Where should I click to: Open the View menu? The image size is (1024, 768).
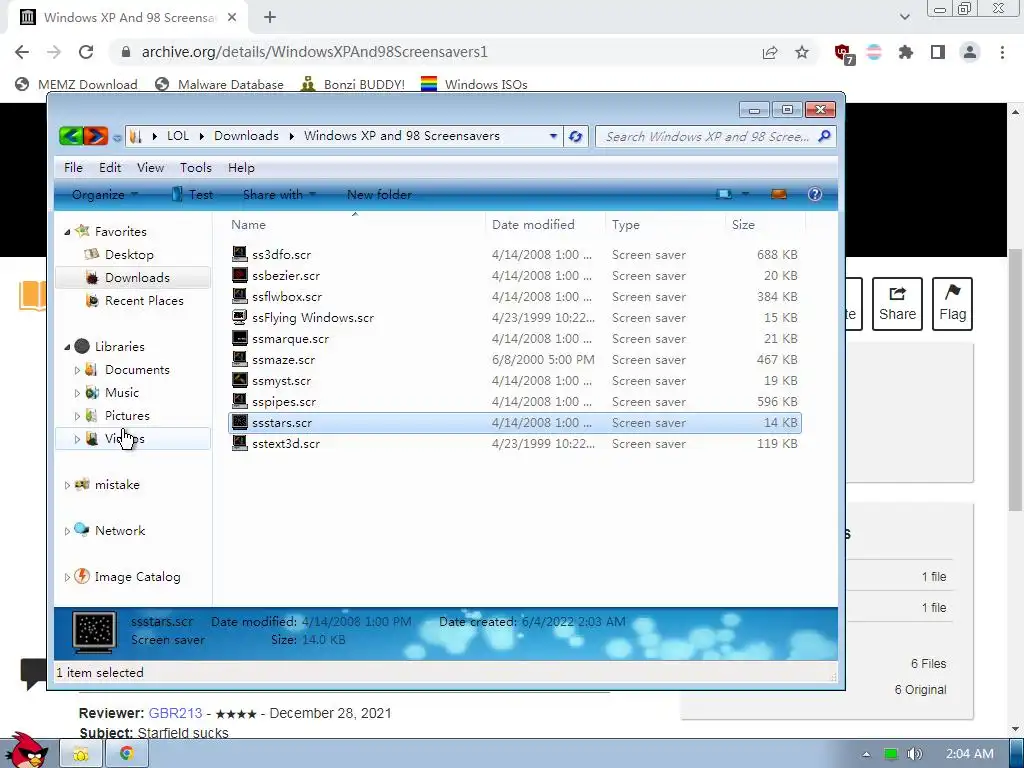click(150, 168)
